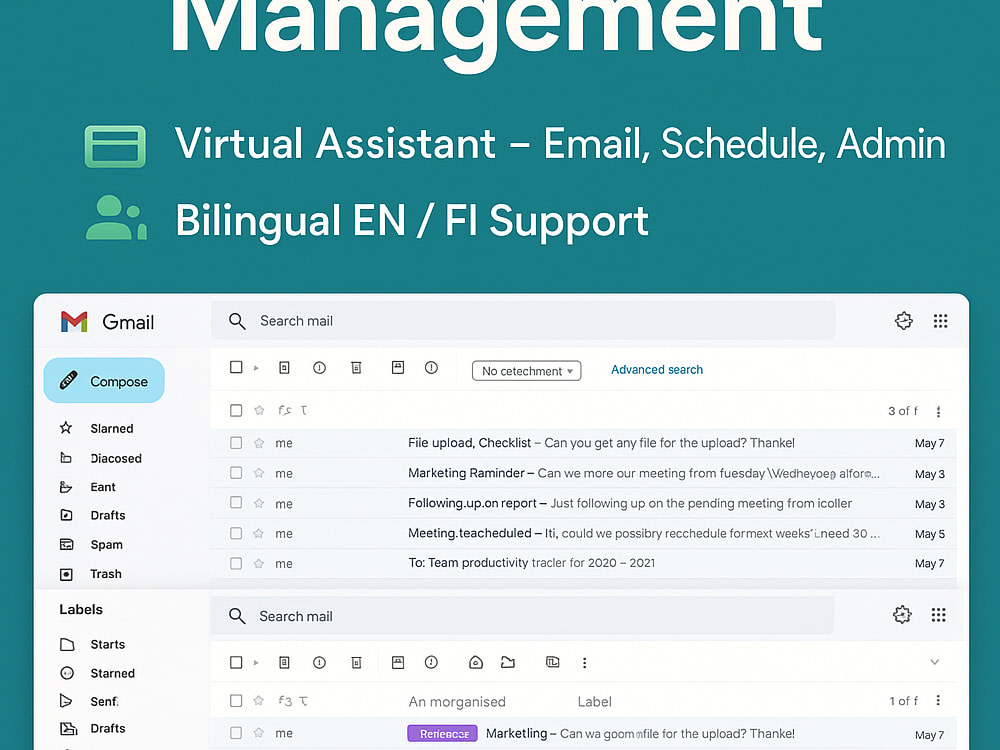Star the Meeting.teacheduled email
The width and height of the screenshot is (1000, 750).
click(x=259, y=533)
